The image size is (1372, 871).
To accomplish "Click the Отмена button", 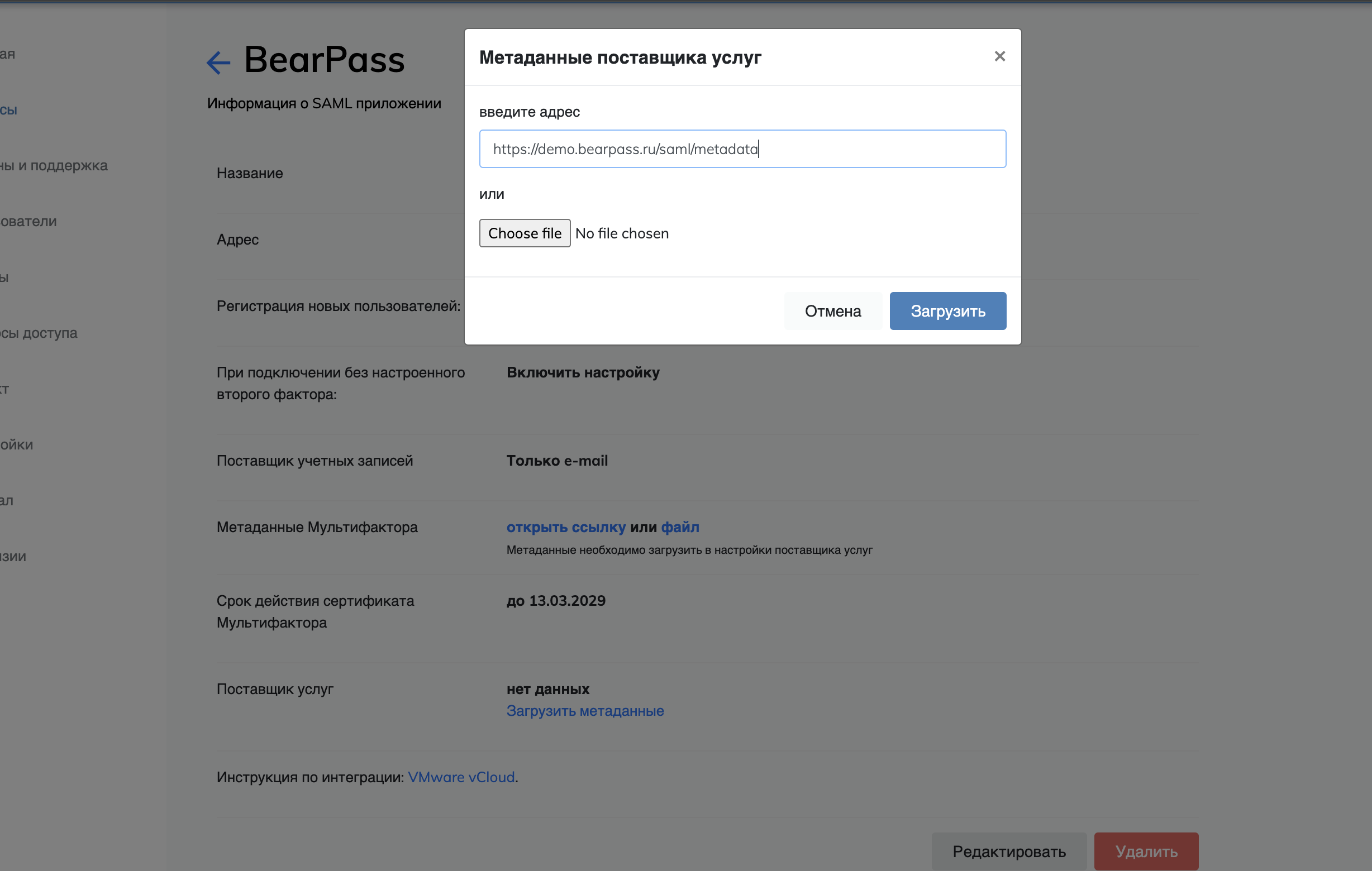I will tap(832, 311).
